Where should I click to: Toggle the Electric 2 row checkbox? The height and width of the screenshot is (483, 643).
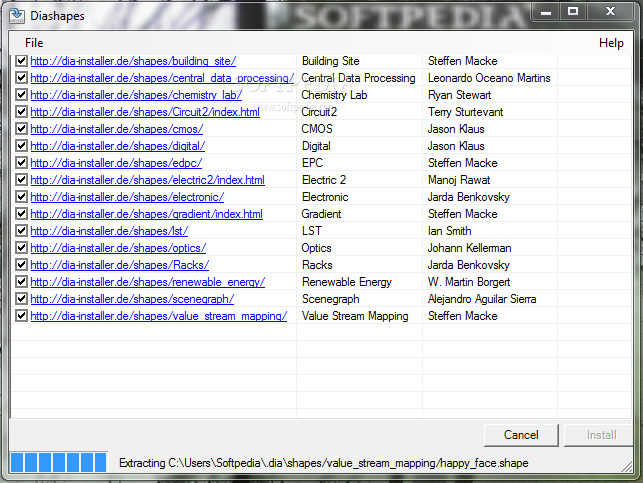pyautogui.click(x=21, y=180)
